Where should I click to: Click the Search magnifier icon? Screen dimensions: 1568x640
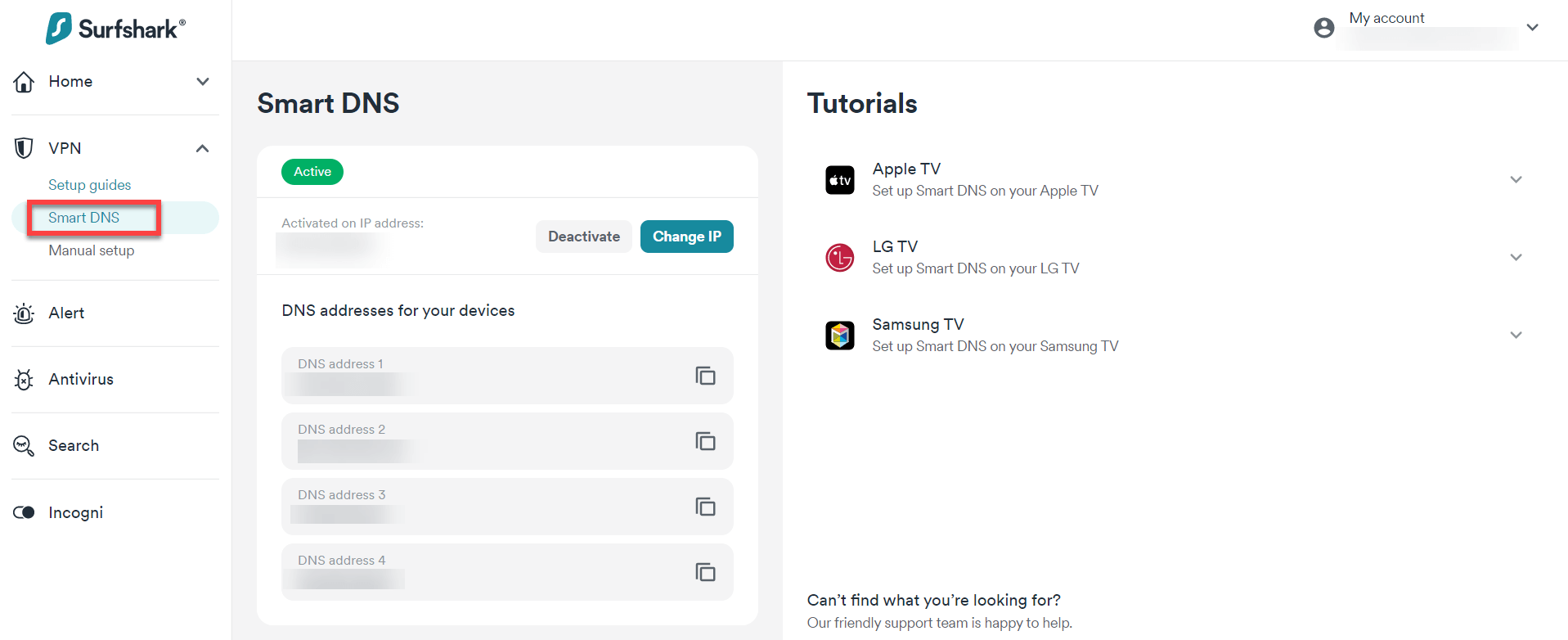(24, 446)
